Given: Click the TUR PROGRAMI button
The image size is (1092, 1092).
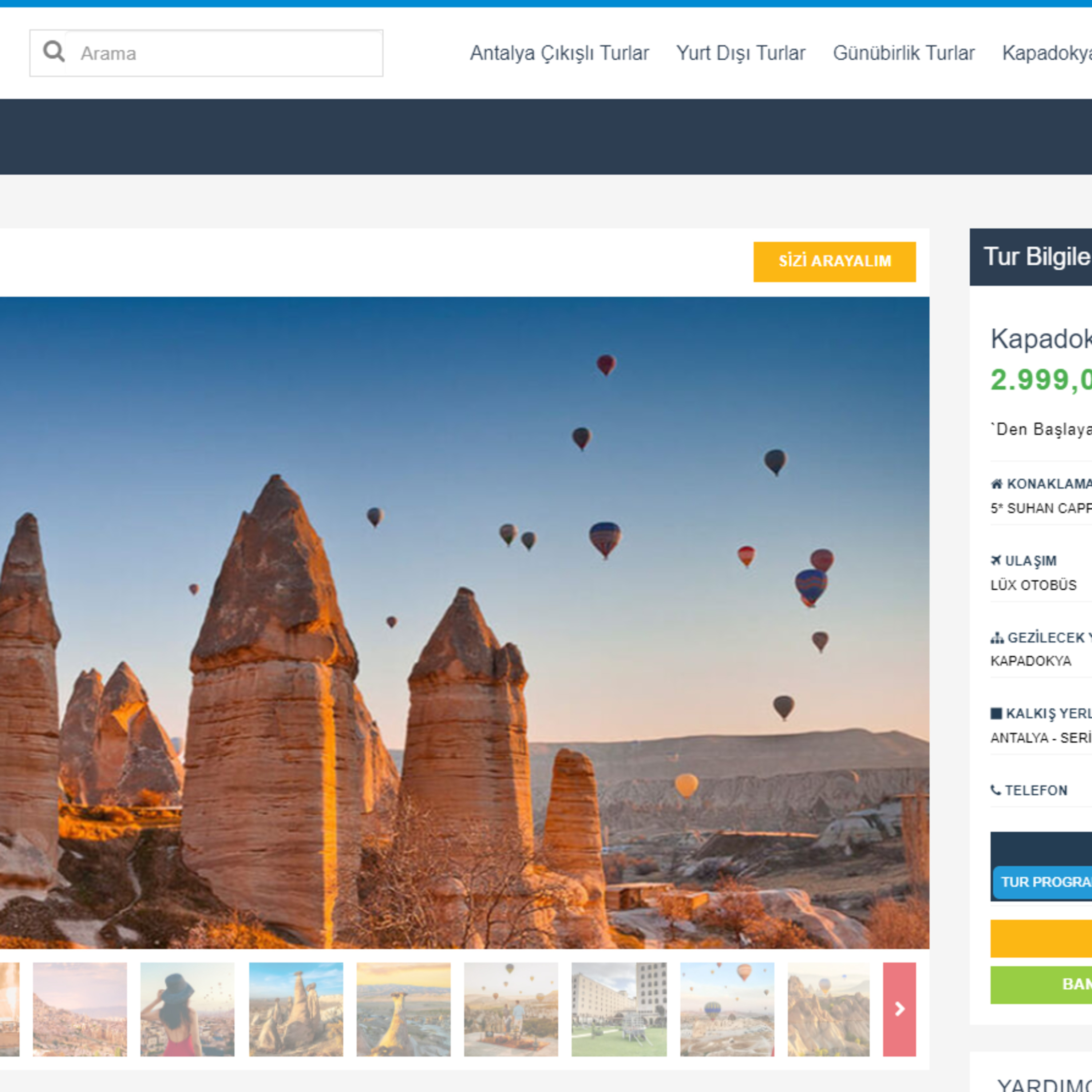Looking at the screenshot, I should coord(1042,882).
